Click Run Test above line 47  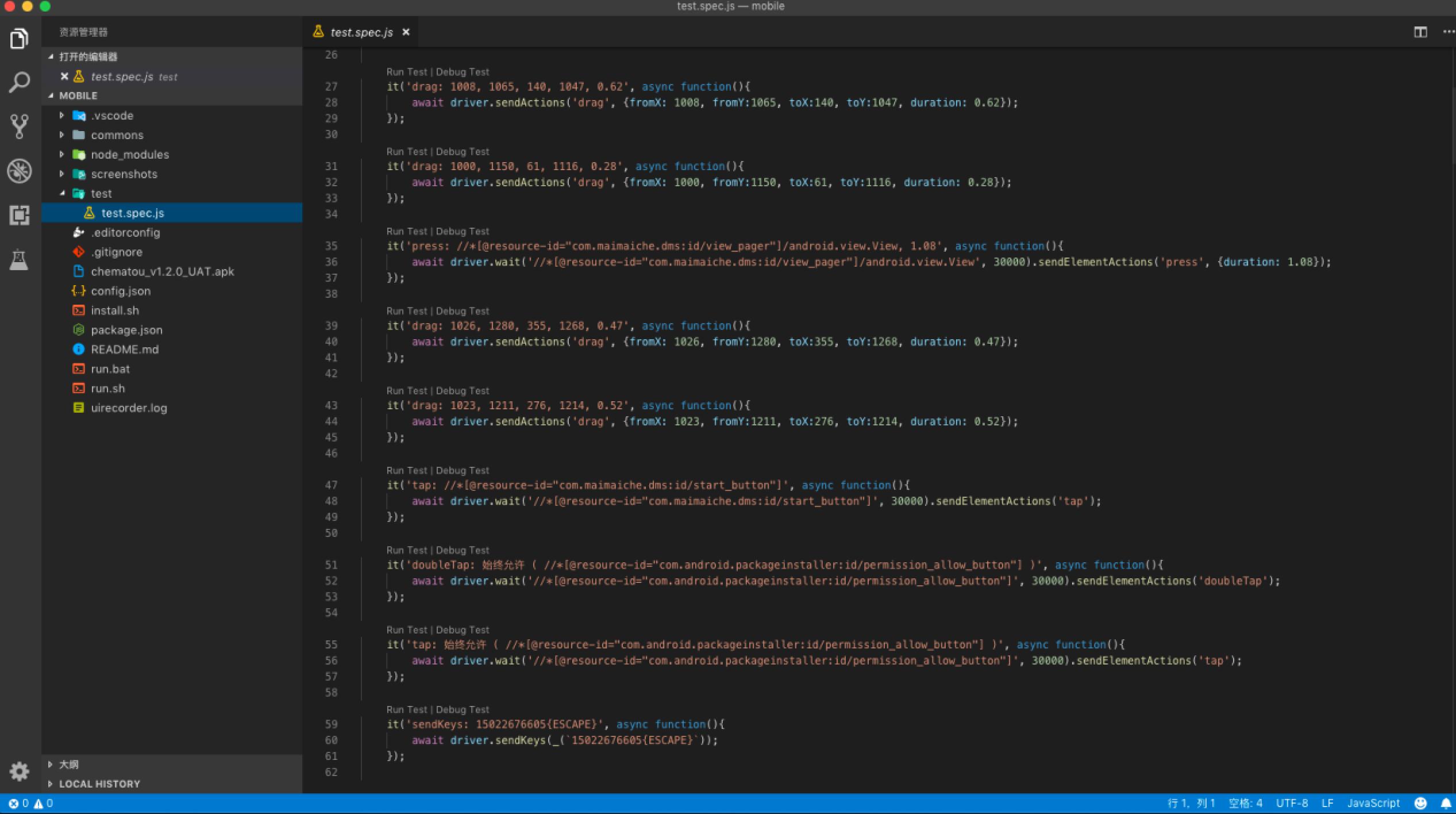[407, 471]
